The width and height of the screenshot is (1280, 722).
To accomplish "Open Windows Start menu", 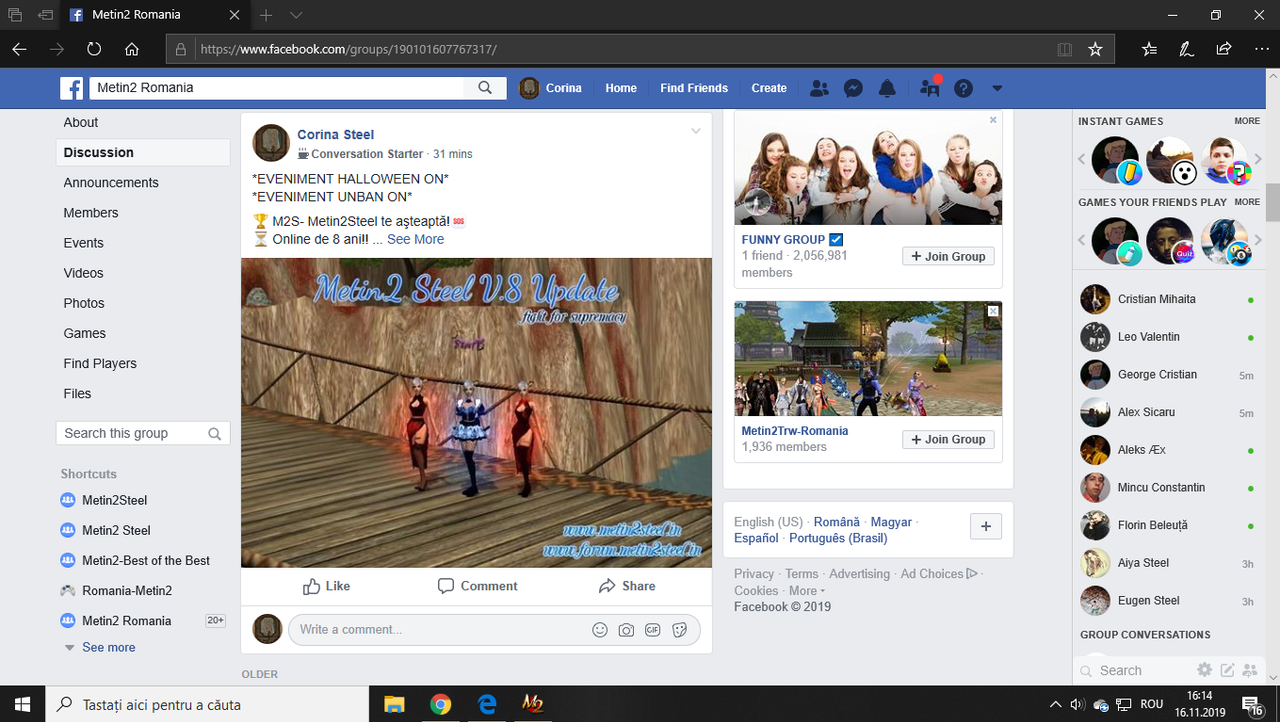I will tap(21, 704).
